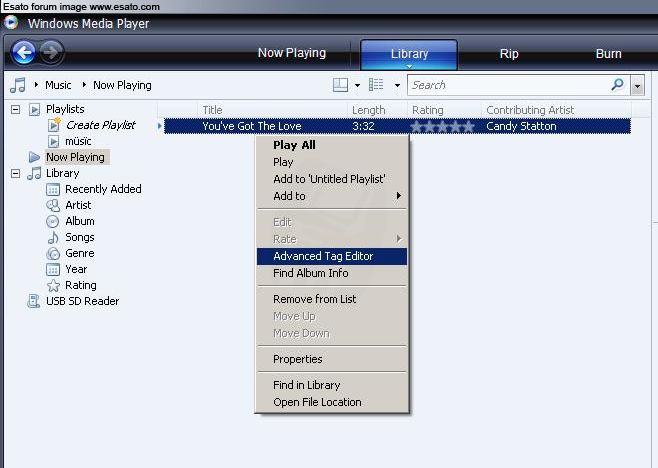The height and width of the screenshot is (468, 658).
Task: Expand the Now Playing breadcrumb arrow
Action: pos(84,85)
